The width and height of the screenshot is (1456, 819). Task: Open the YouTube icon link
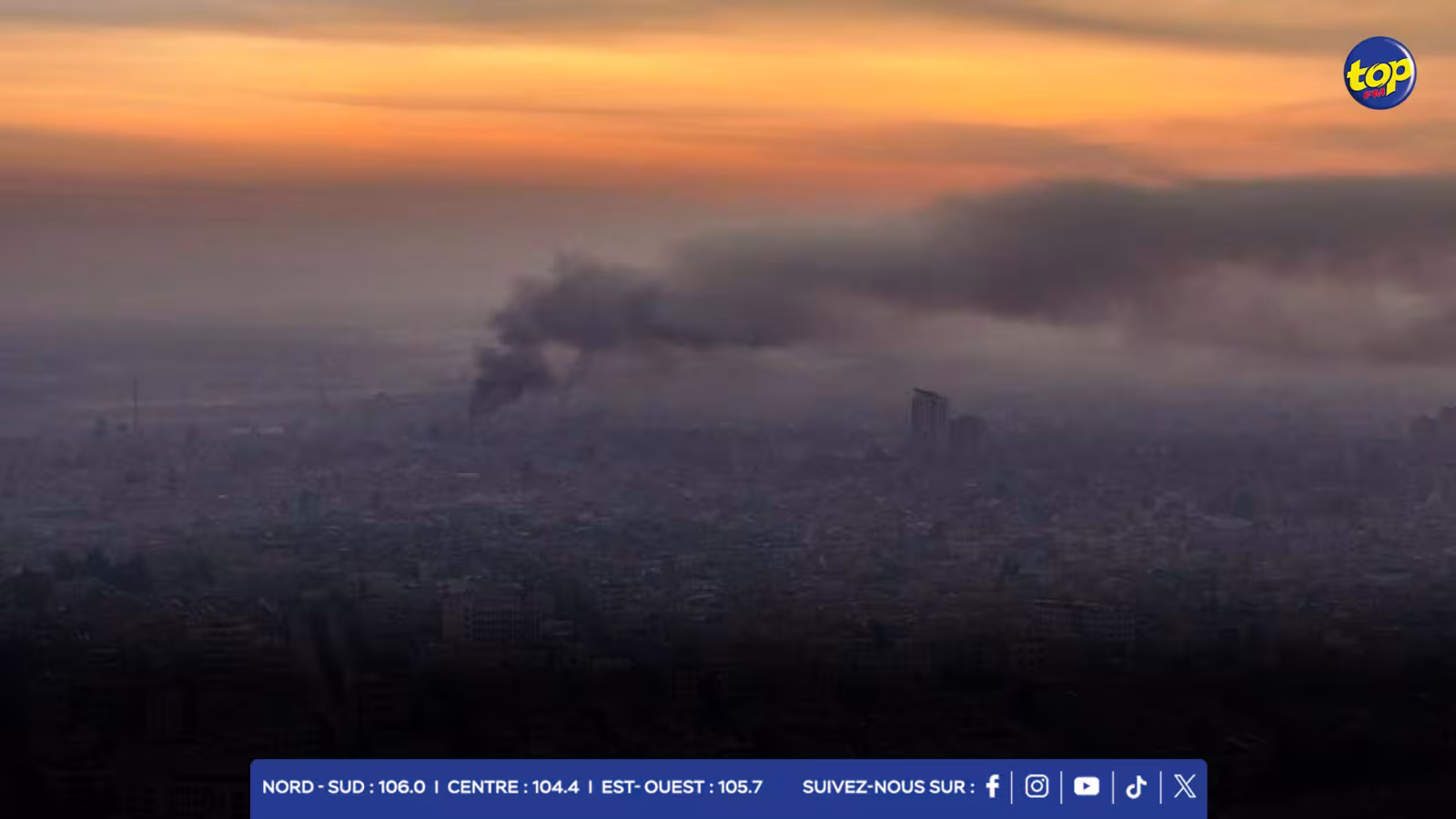click(x=1086, y=786)
